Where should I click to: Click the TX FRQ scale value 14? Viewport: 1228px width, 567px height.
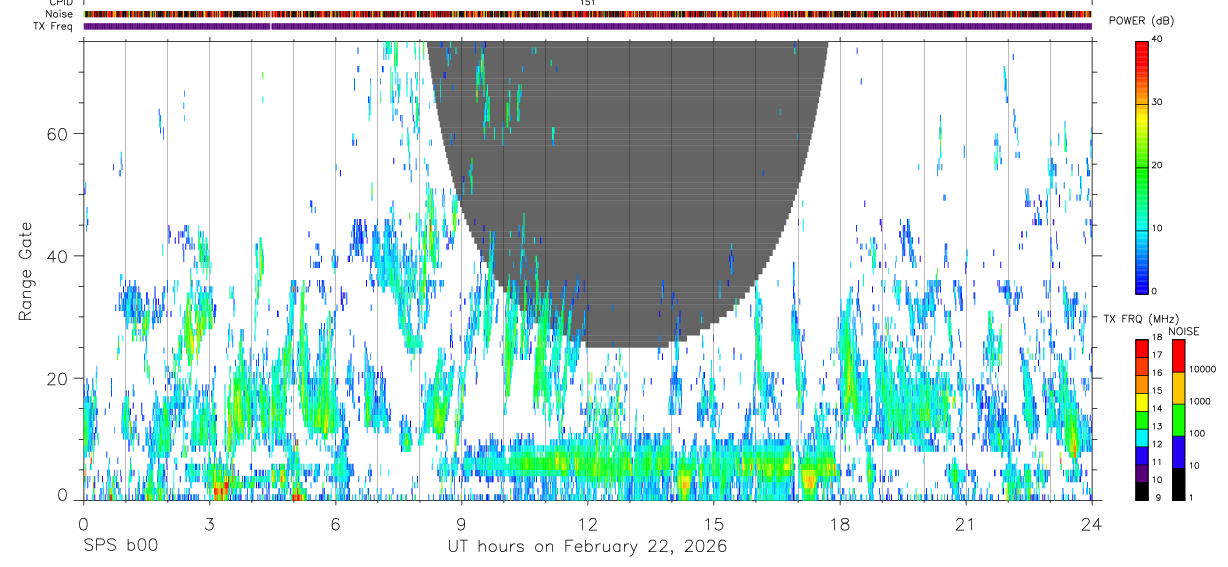click(x=1157, y=409)
